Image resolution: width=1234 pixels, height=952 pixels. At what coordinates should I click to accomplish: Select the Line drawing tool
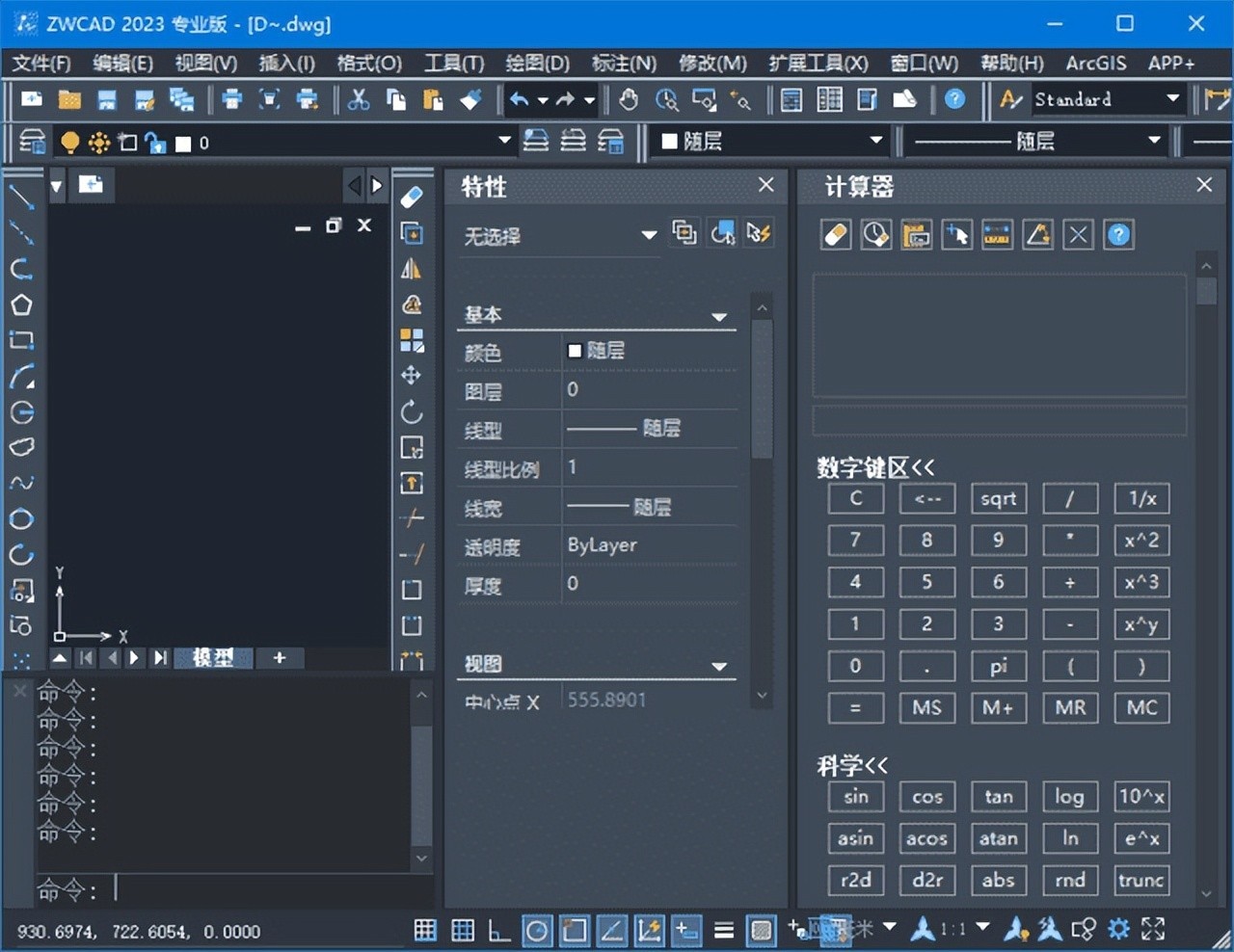click(x=21, y=197)
